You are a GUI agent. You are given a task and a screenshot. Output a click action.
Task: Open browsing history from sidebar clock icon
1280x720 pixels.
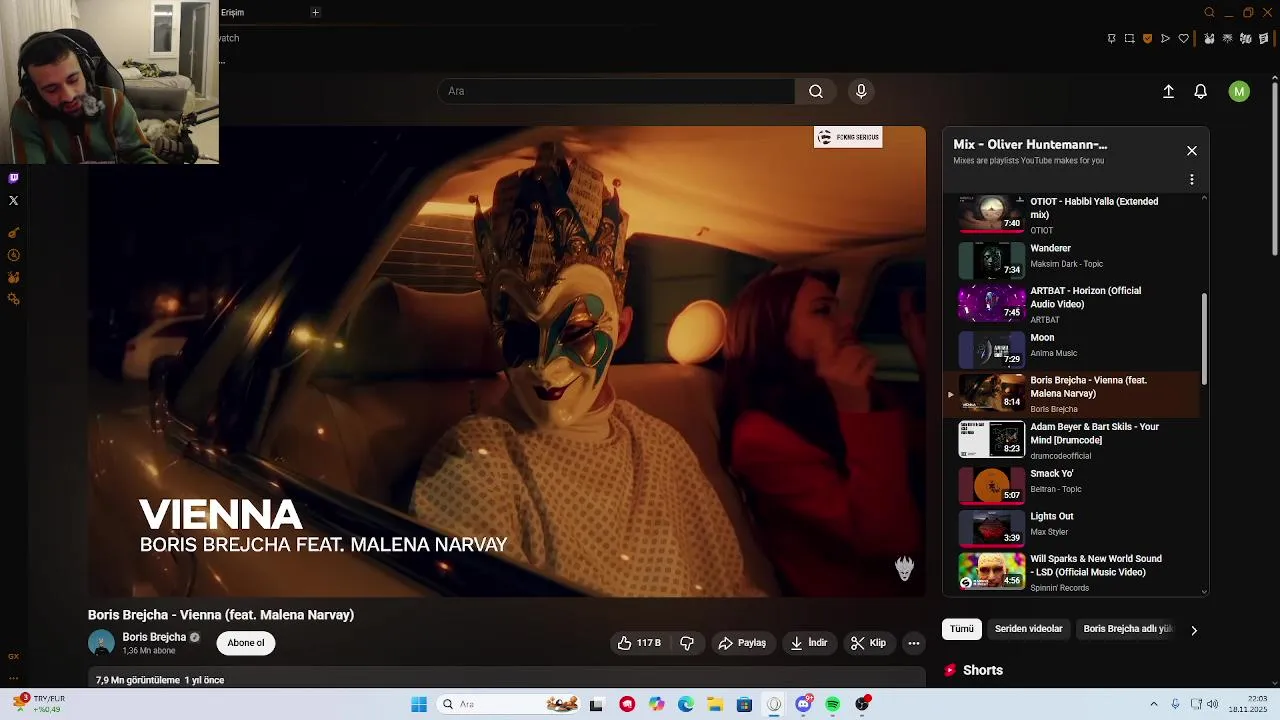point(13,255)
